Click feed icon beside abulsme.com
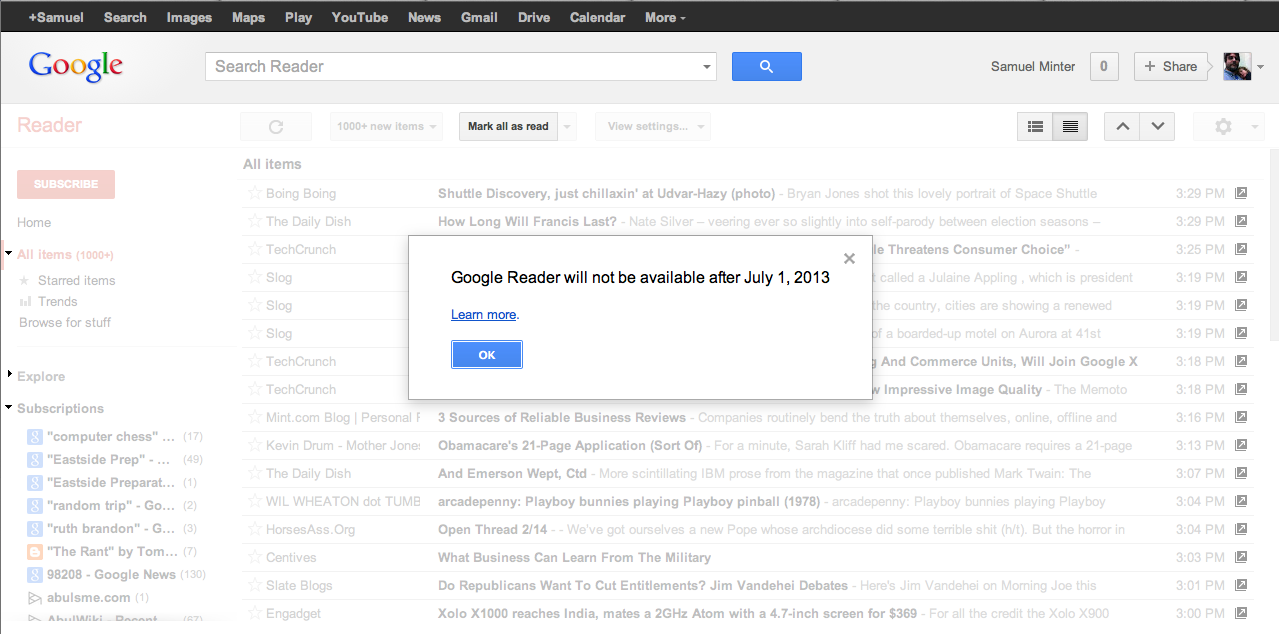The image size is (1279, 634). click(x=34, y=597)
